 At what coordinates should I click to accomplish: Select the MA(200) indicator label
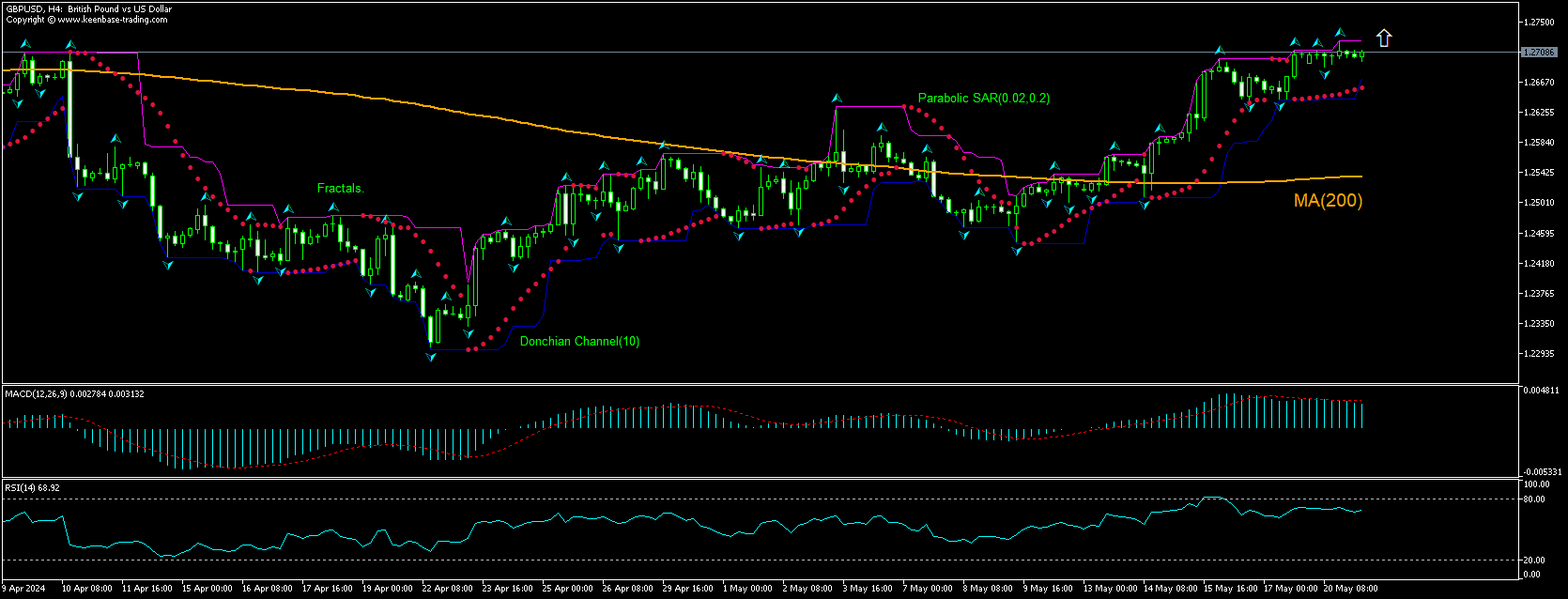(x=1328, y=200)
